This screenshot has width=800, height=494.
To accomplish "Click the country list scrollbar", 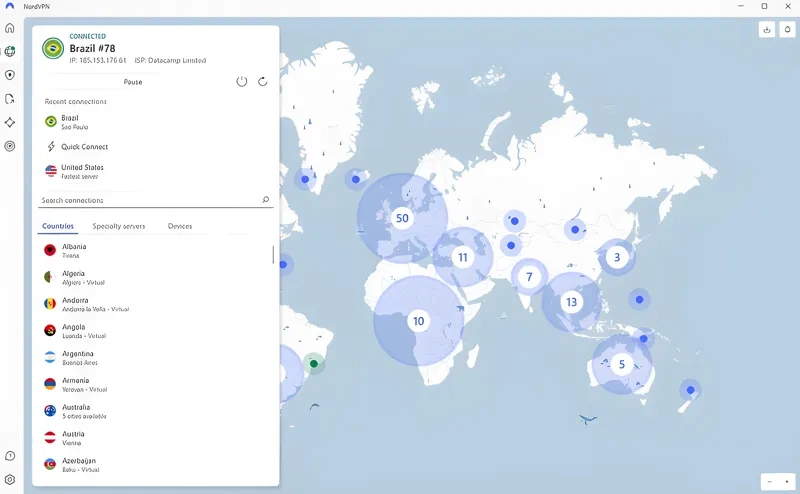I will click(x=273, y=255).
